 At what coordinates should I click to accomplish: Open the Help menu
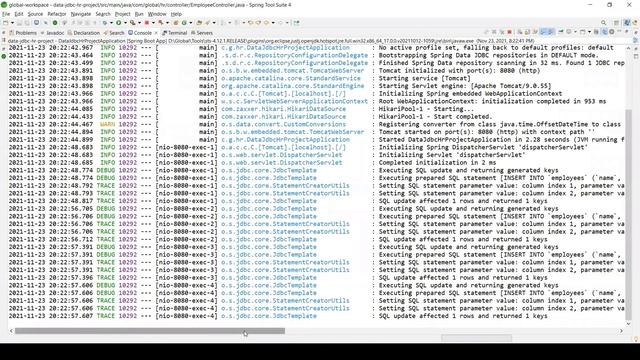tap(176, 14)
